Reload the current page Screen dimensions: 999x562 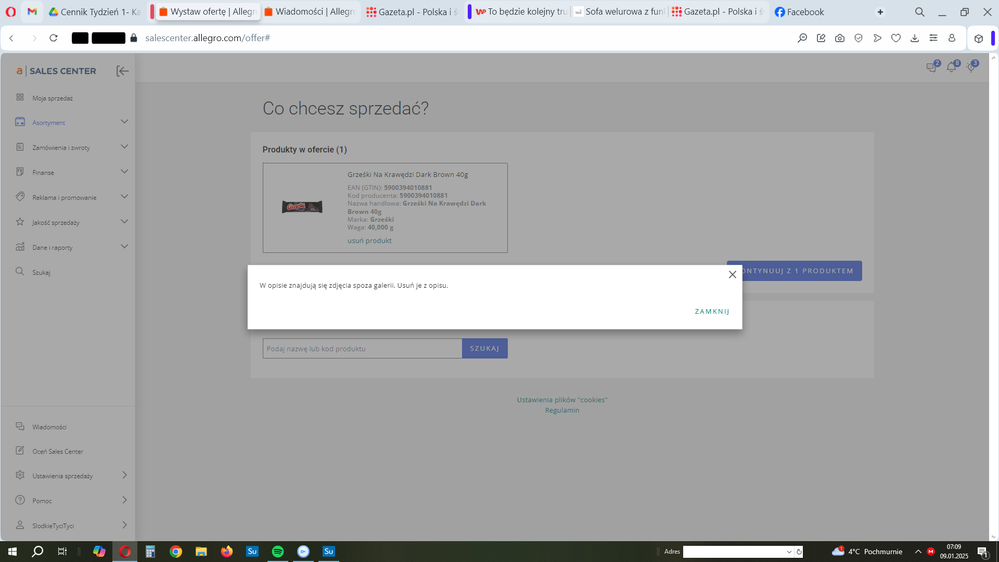(54, 38)
